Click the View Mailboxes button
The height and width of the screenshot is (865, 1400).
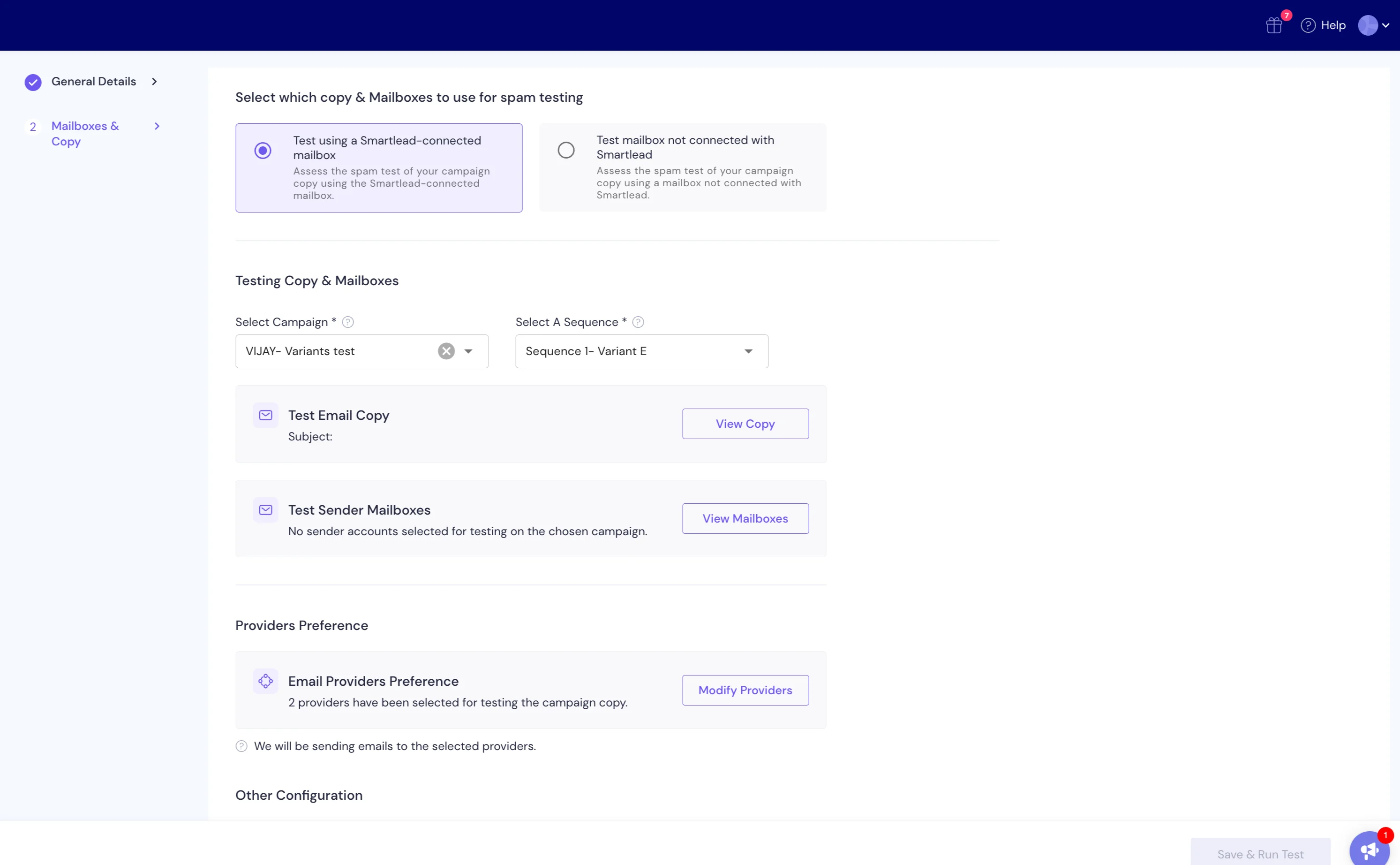[x=745, y=518]
